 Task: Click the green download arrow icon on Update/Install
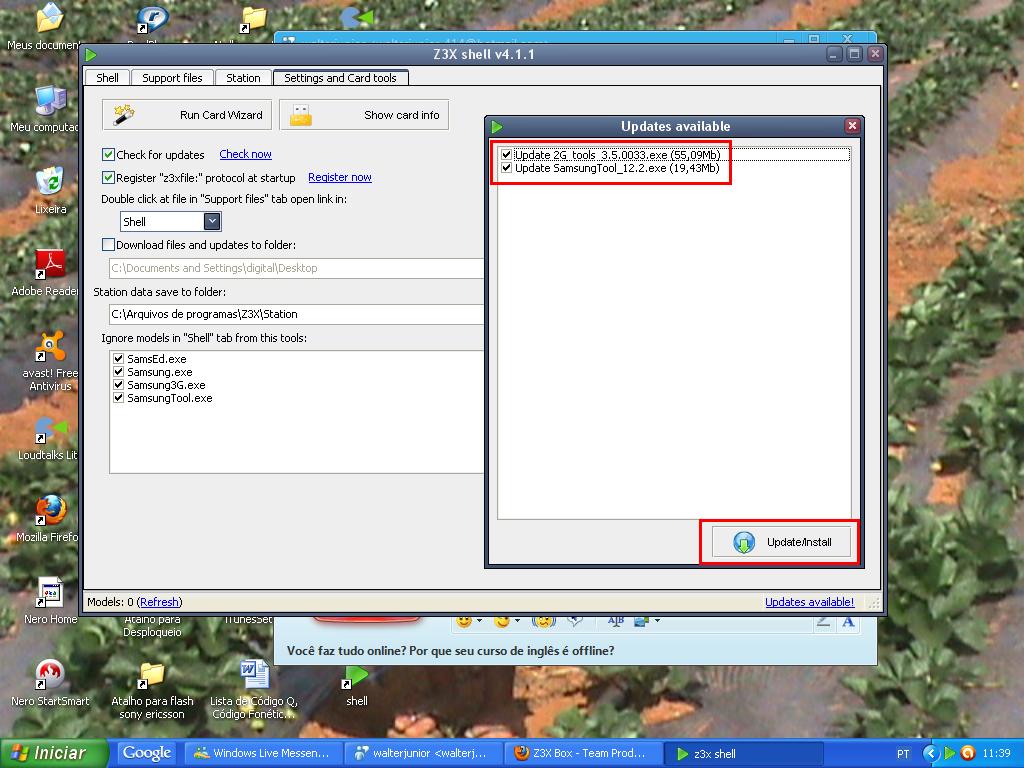click(x=744, y=542)
